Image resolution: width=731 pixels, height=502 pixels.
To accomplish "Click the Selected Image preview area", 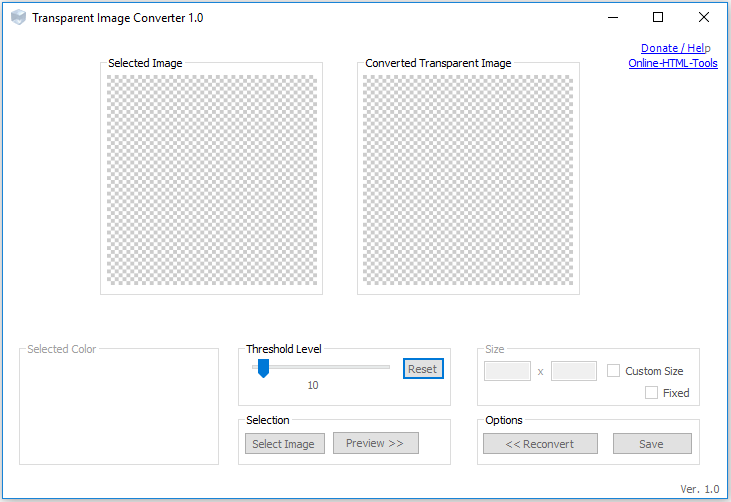I will pyautogui.click(x=212, y=180).
